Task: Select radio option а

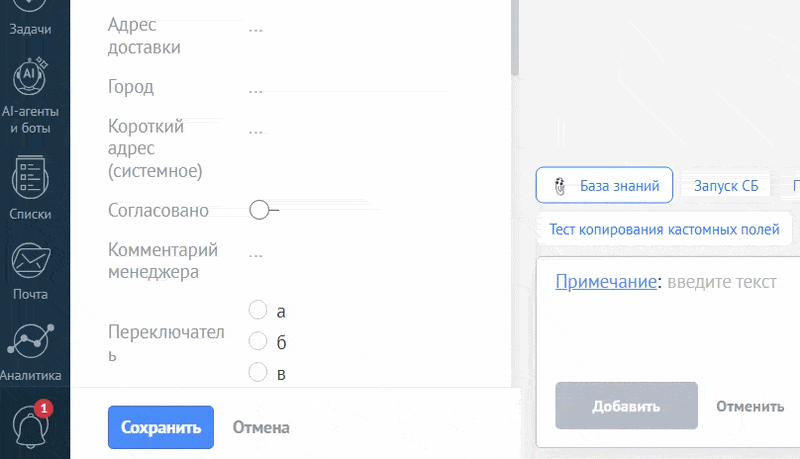Action: tap(258, 310)
